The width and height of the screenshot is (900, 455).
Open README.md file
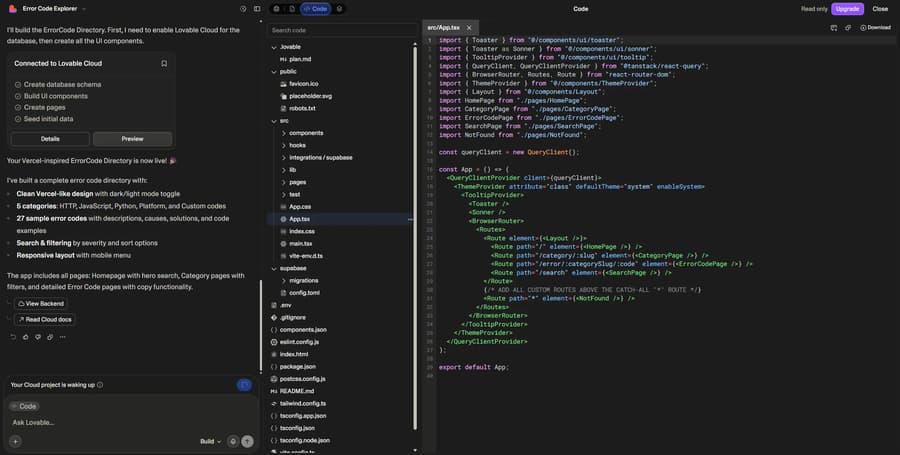[292, 391]
